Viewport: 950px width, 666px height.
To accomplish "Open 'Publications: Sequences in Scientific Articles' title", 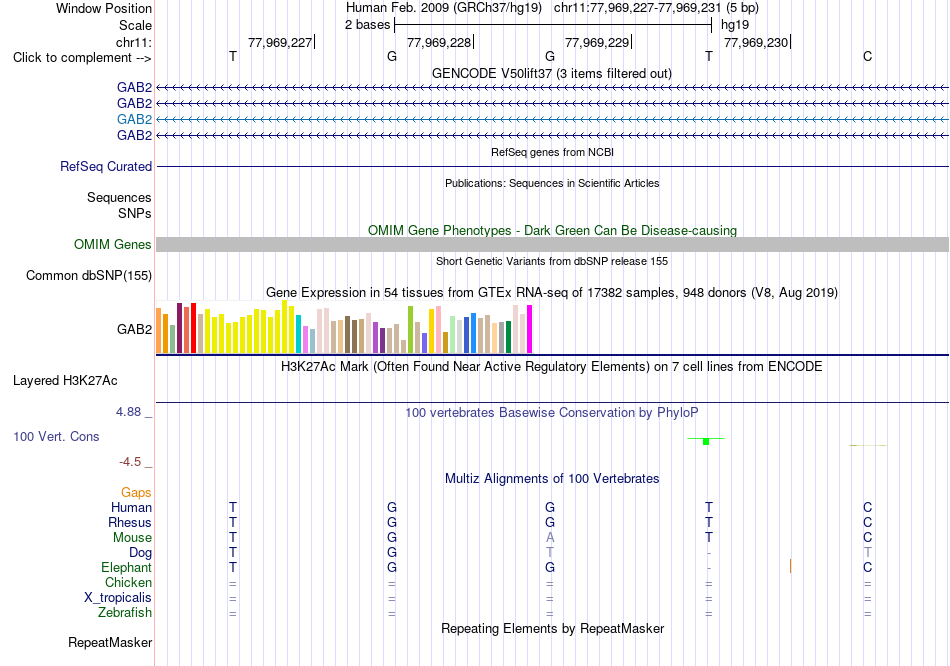I will pos(552,183).
